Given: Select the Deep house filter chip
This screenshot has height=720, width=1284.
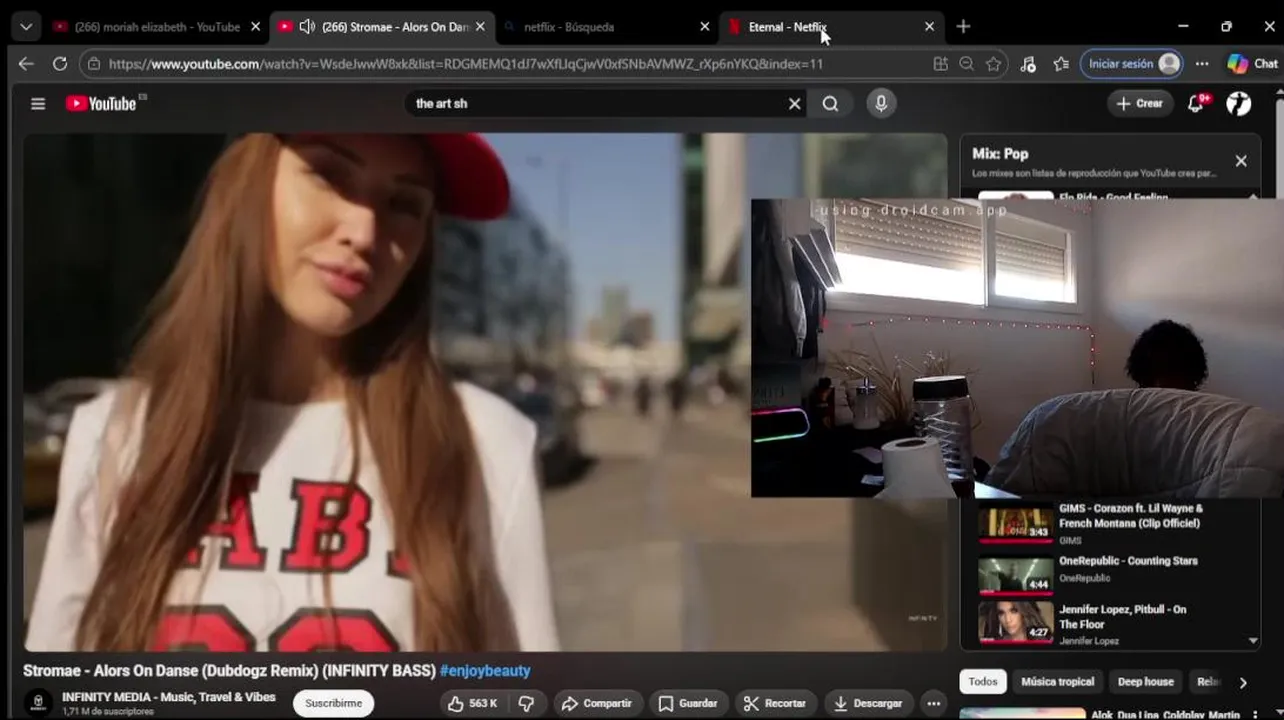Looking at the screenshot, I should pos(1145,682).
